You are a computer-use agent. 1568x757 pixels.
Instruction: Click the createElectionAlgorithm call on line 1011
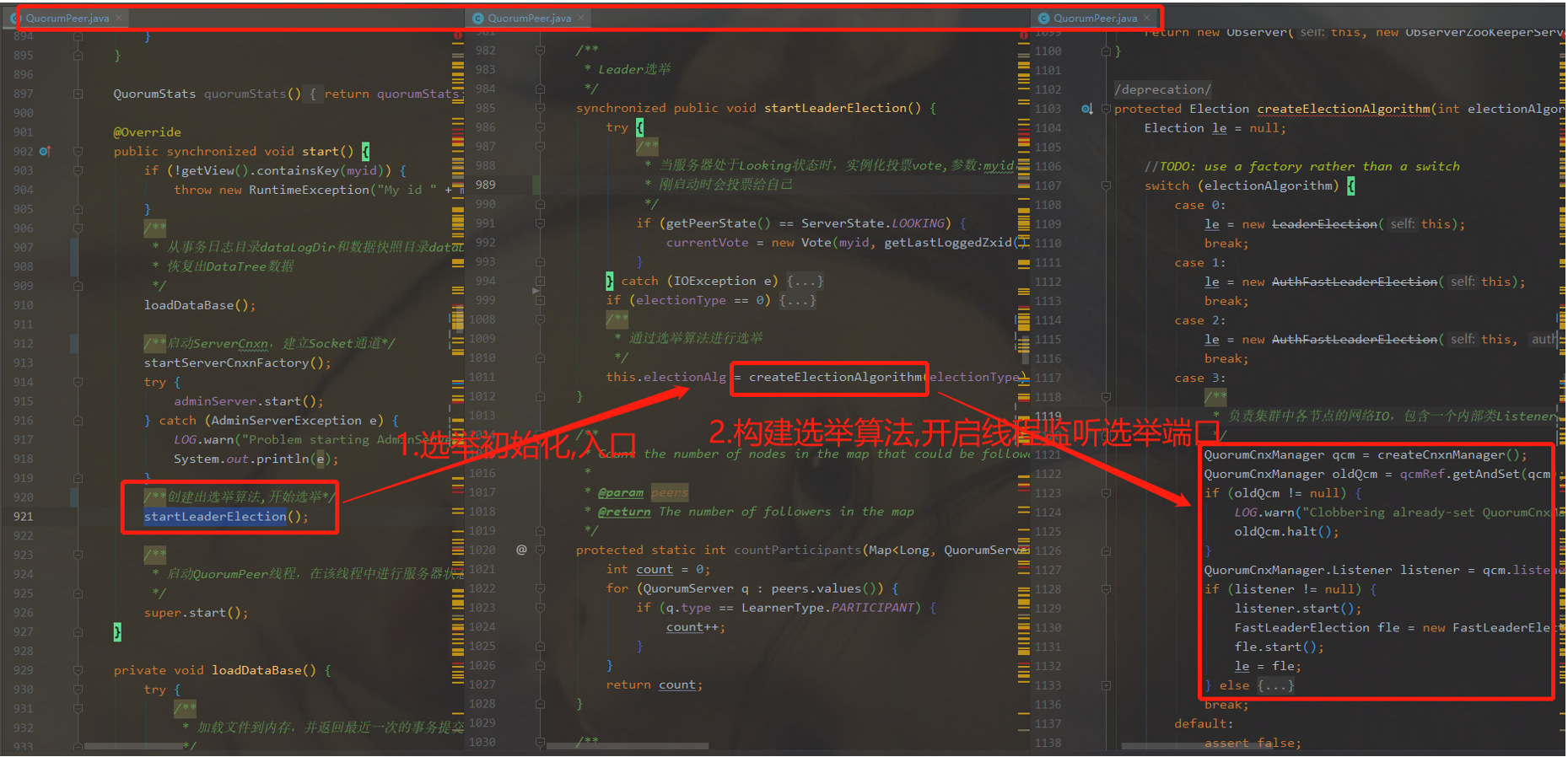point(836,377)
